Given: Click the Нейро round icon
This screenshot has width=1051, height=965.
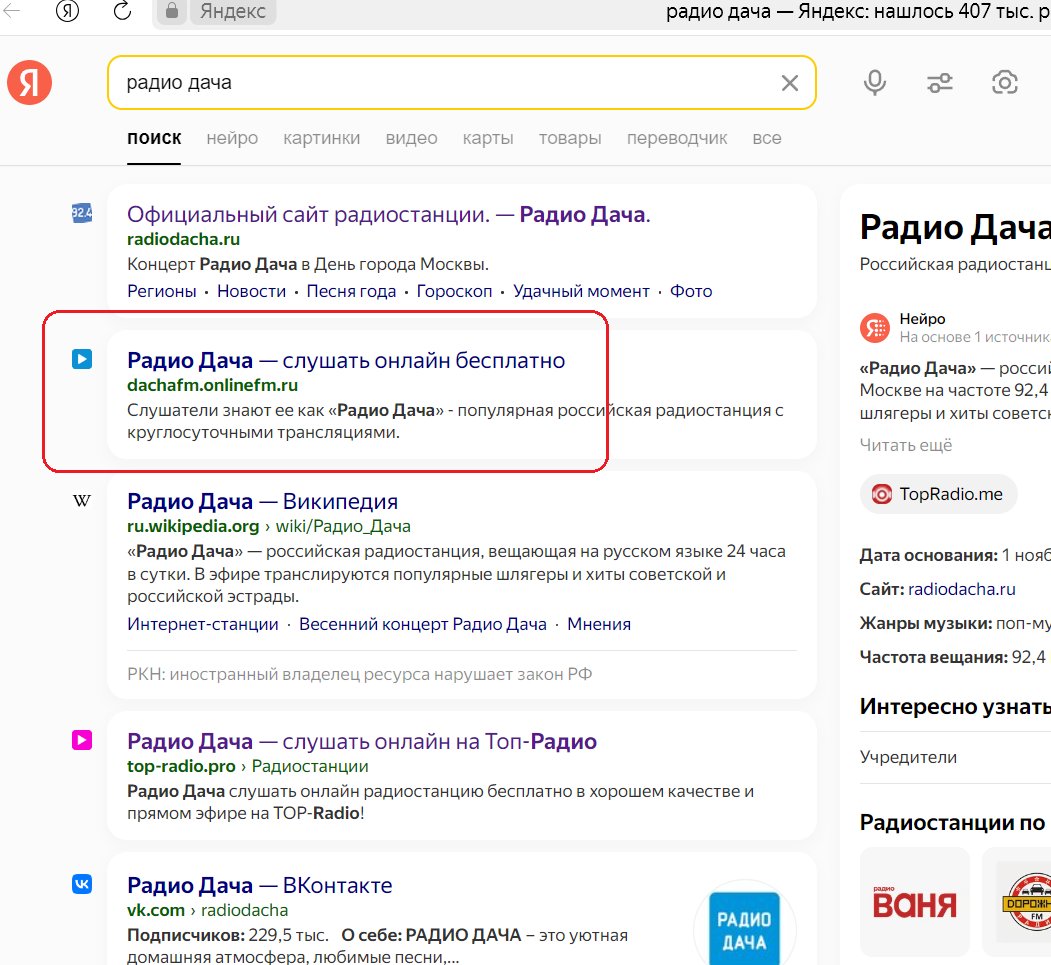Looking at the screenshot, I should point(875,328).
